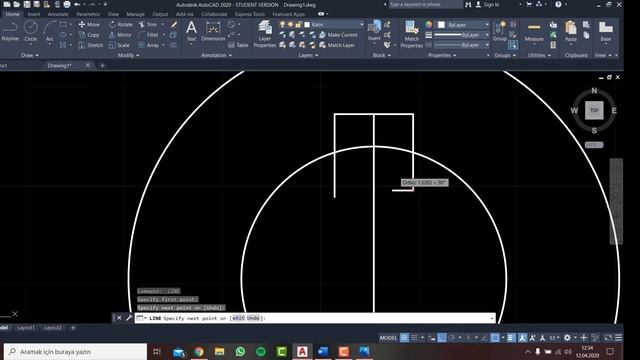The width and height of the screenshot is (640, 360).
Task: Expand the Draw panel
Action: coord(29,55)
